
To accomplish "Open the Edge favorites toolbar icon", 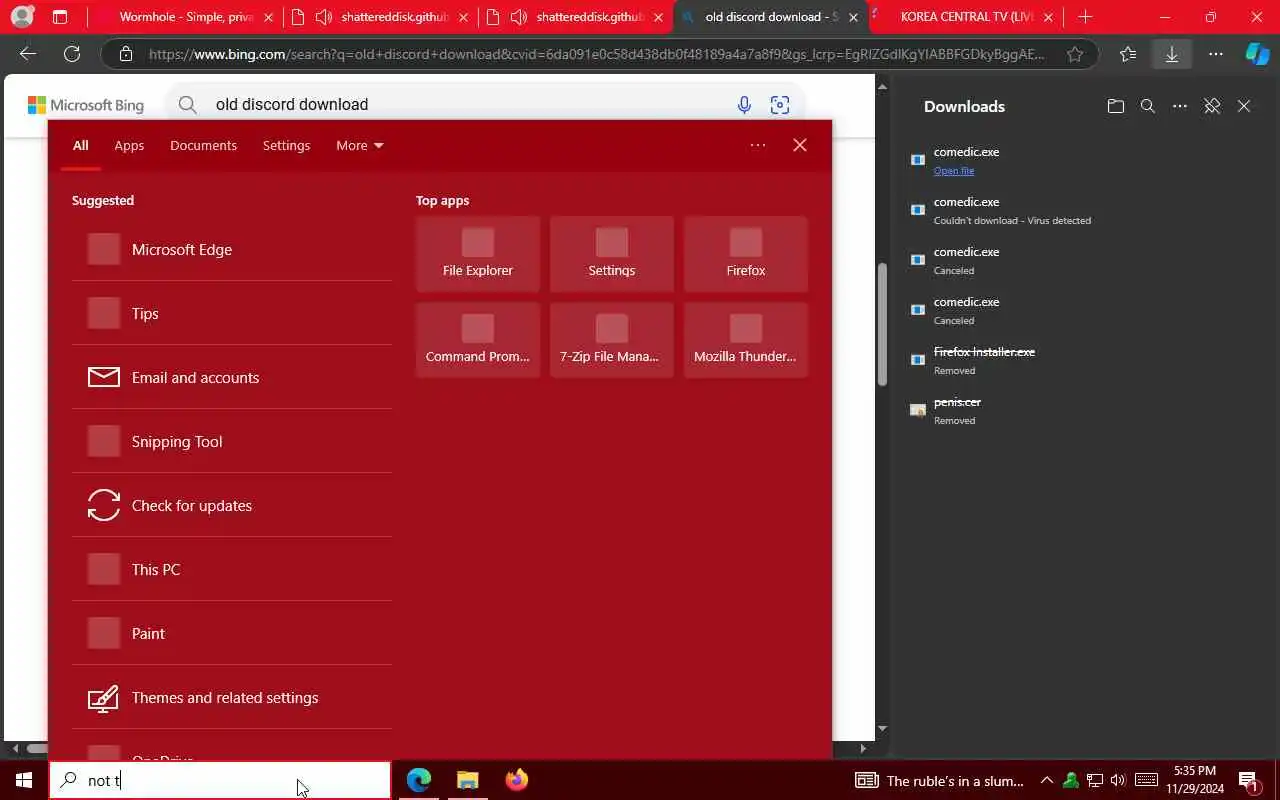I will [x=1128, y=55].
